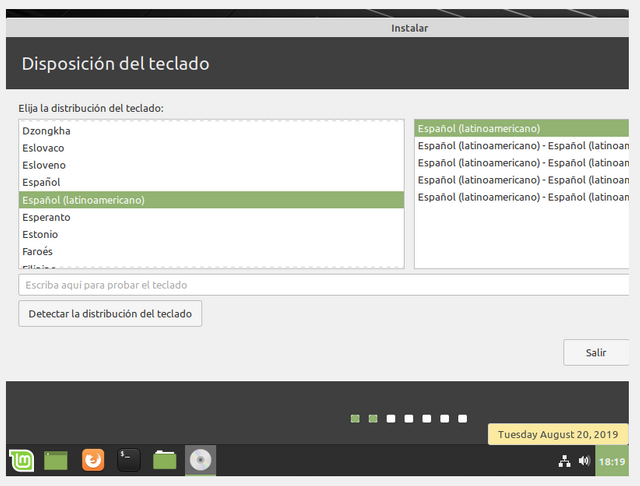This screenshot has width=640, height=486.
Task: Select the installer disc taskbar item
Action: point(200,460)
